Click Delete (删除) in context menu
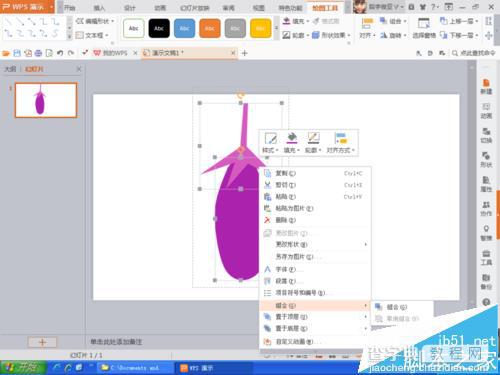 pyautogui.click(x=315, y=220)
